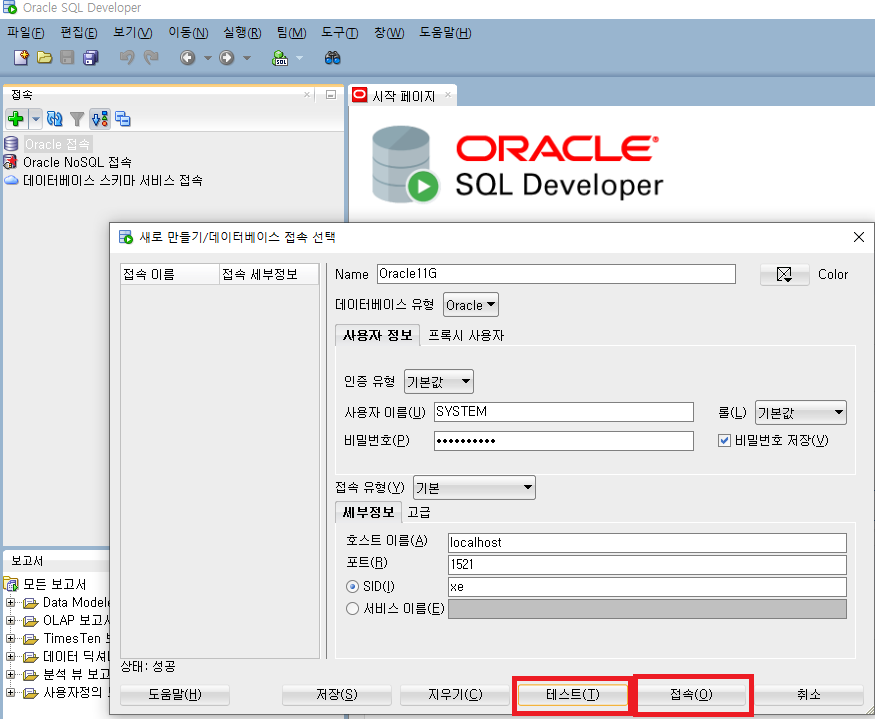Click the binoculars Find DB Object icon
Viewport: 875px width, 719px height.
(333, 57)
